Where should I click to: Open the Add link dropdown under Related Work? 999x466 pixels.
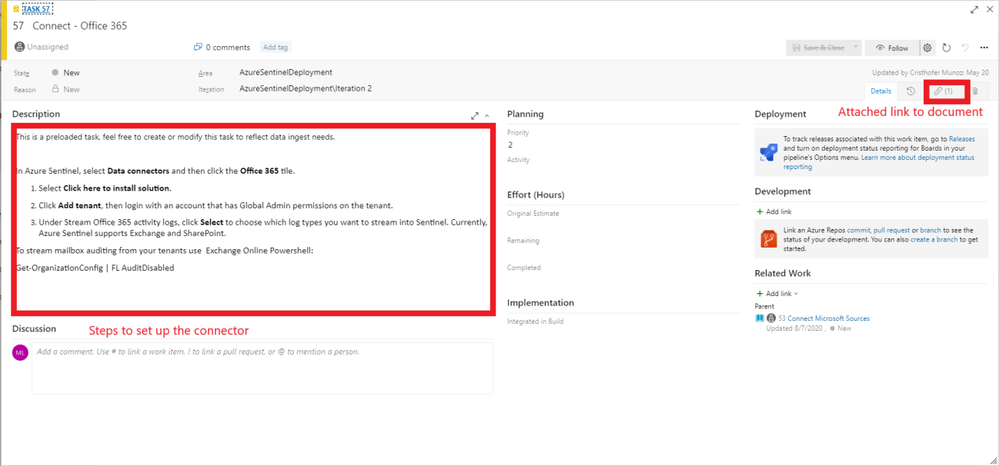point(777,294)
